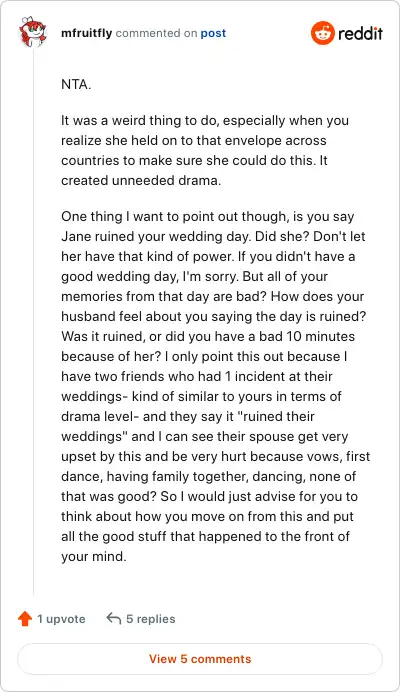Open the mfruitfly username profile
Viewport: 400px width, 692px height.
point(87,33)
